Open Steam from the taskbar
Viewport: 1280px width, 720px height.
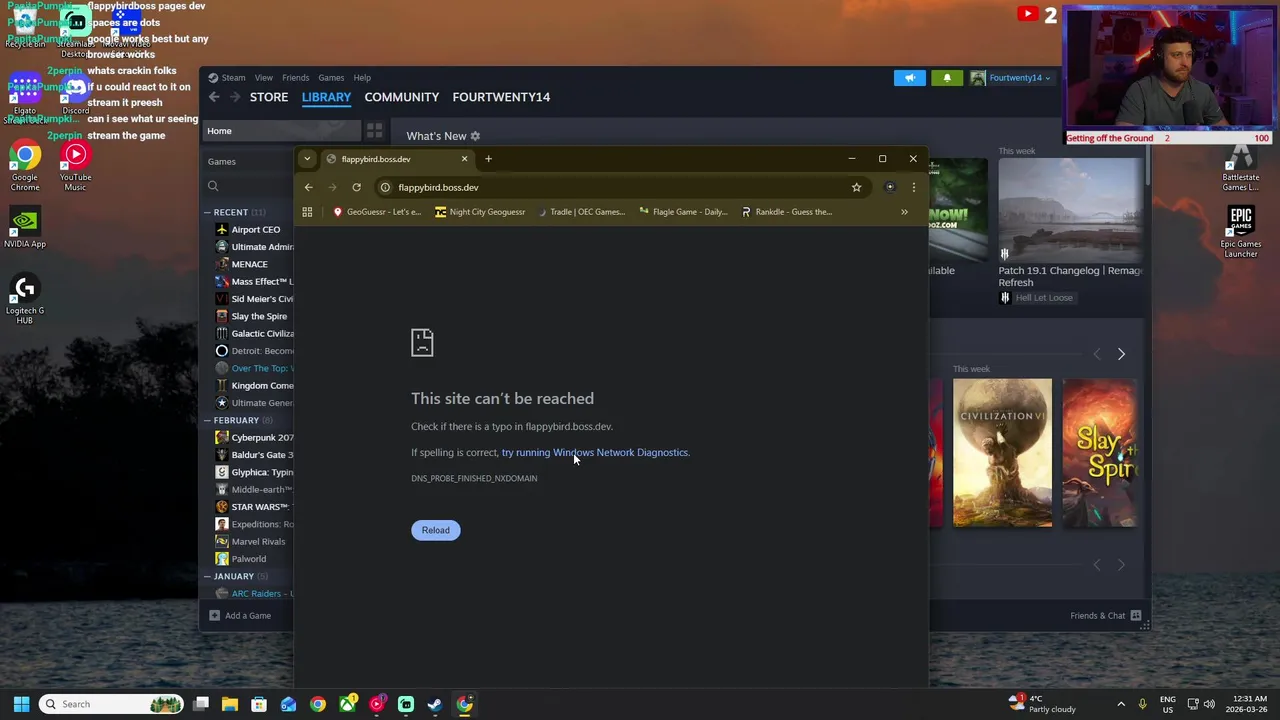pos(435,704)
